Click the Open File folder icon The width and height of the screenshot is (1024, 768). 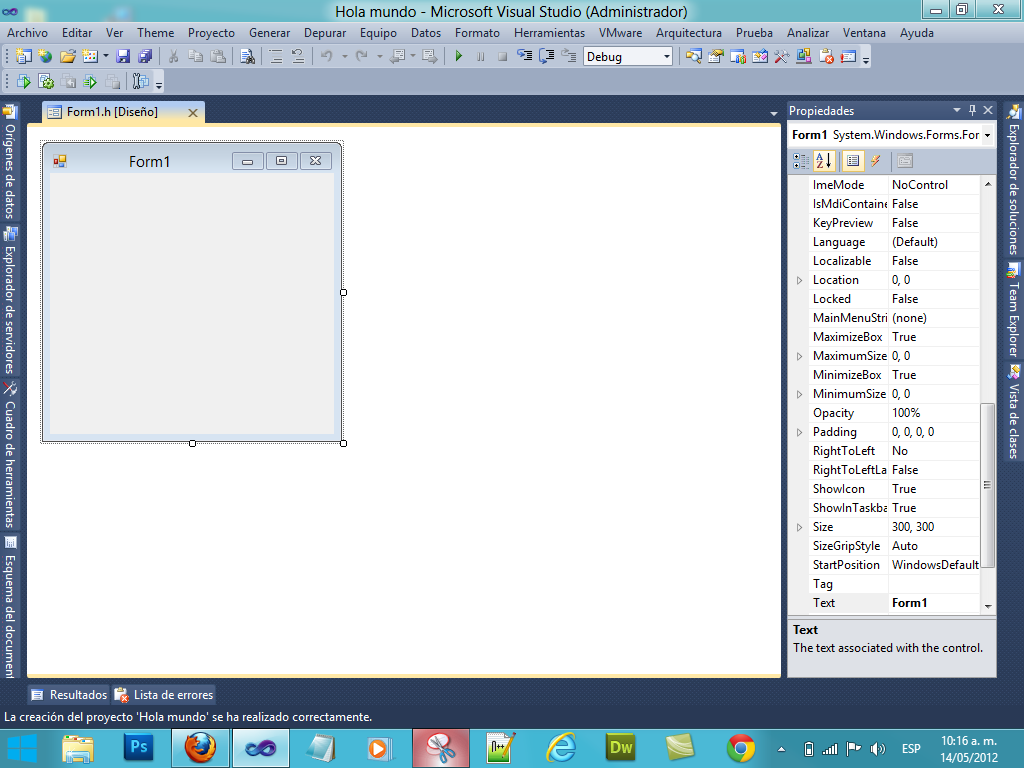point(67,57)
